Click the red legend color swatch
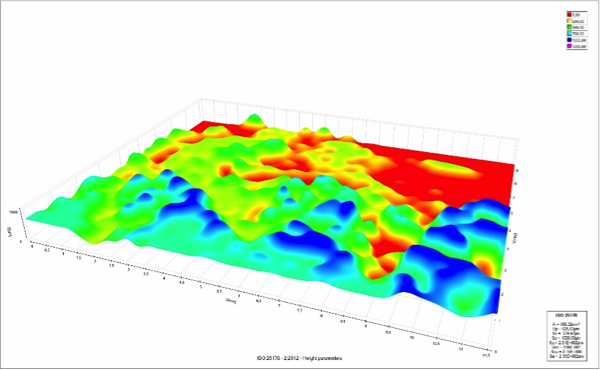 click(569, 15)
